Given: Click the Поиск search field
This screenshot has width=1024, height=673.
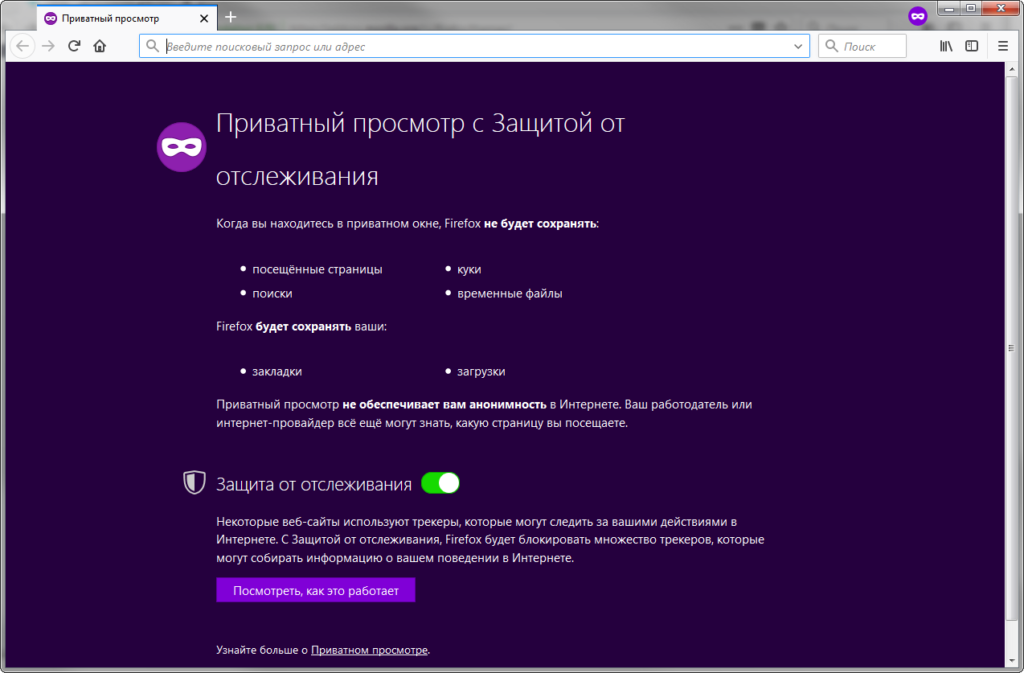Looking at the screenshot, I should click(x=868, y=45).
